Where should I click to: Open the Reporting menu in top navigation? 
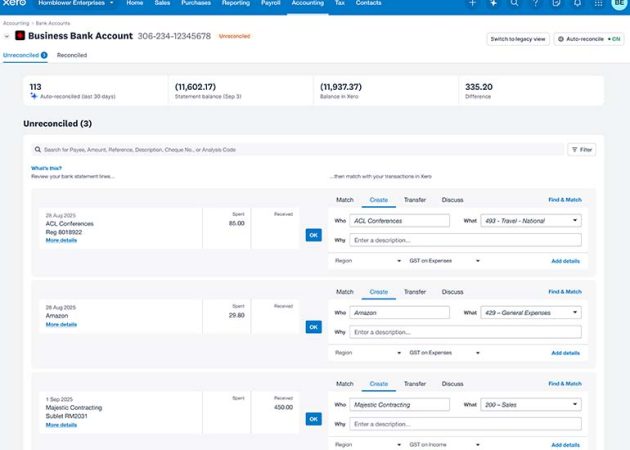pos(235,3)
